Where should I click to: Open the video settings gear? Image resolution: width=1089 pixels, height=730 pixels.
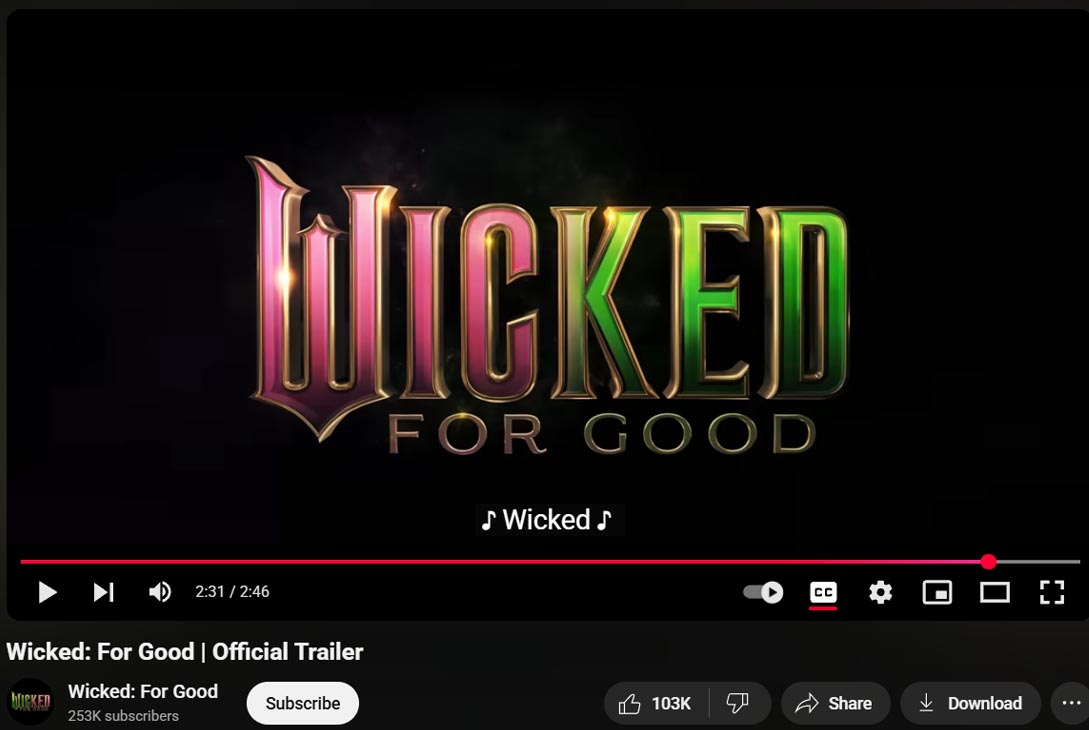click(880, 592)
